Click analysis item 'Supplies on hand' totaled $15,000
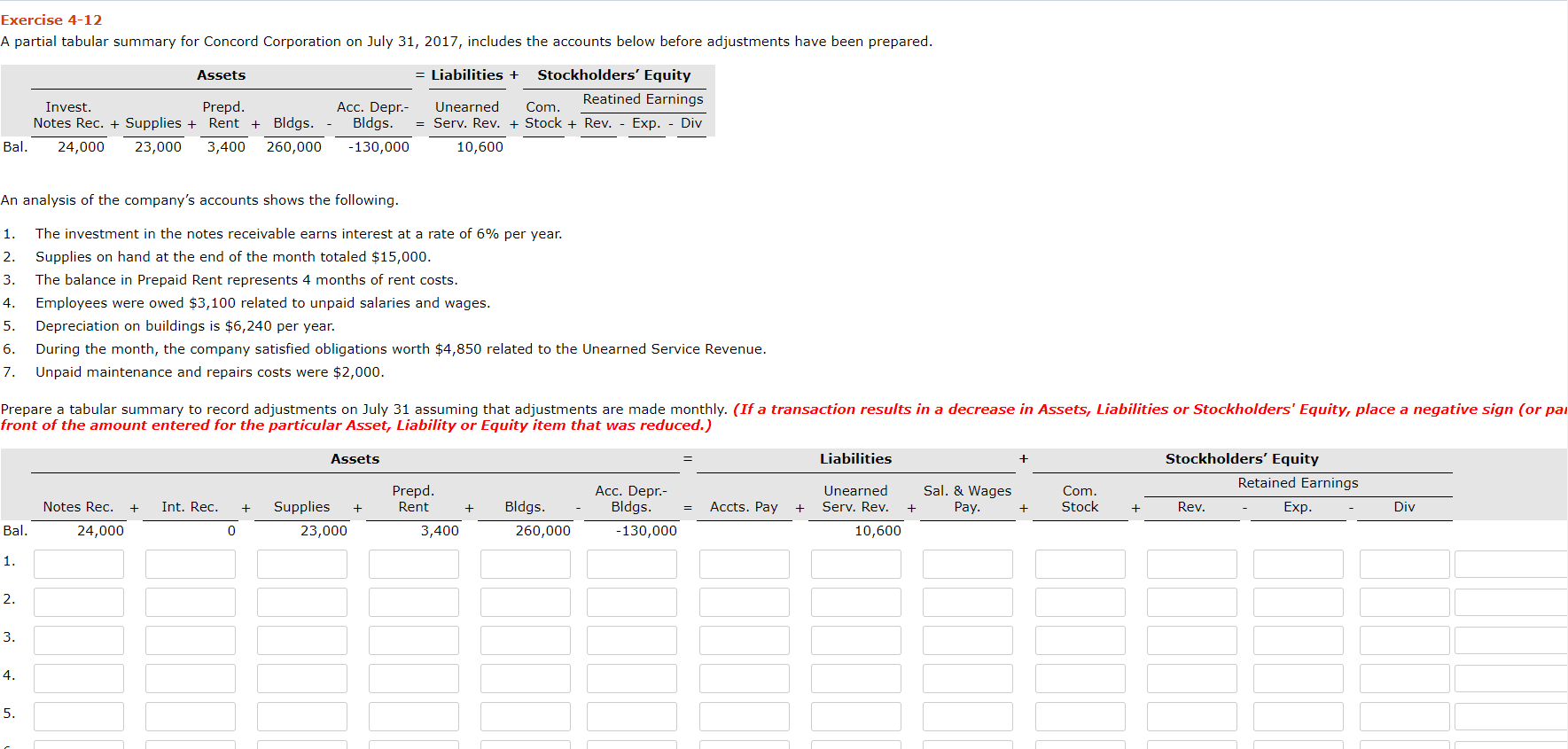 (233, 256)
